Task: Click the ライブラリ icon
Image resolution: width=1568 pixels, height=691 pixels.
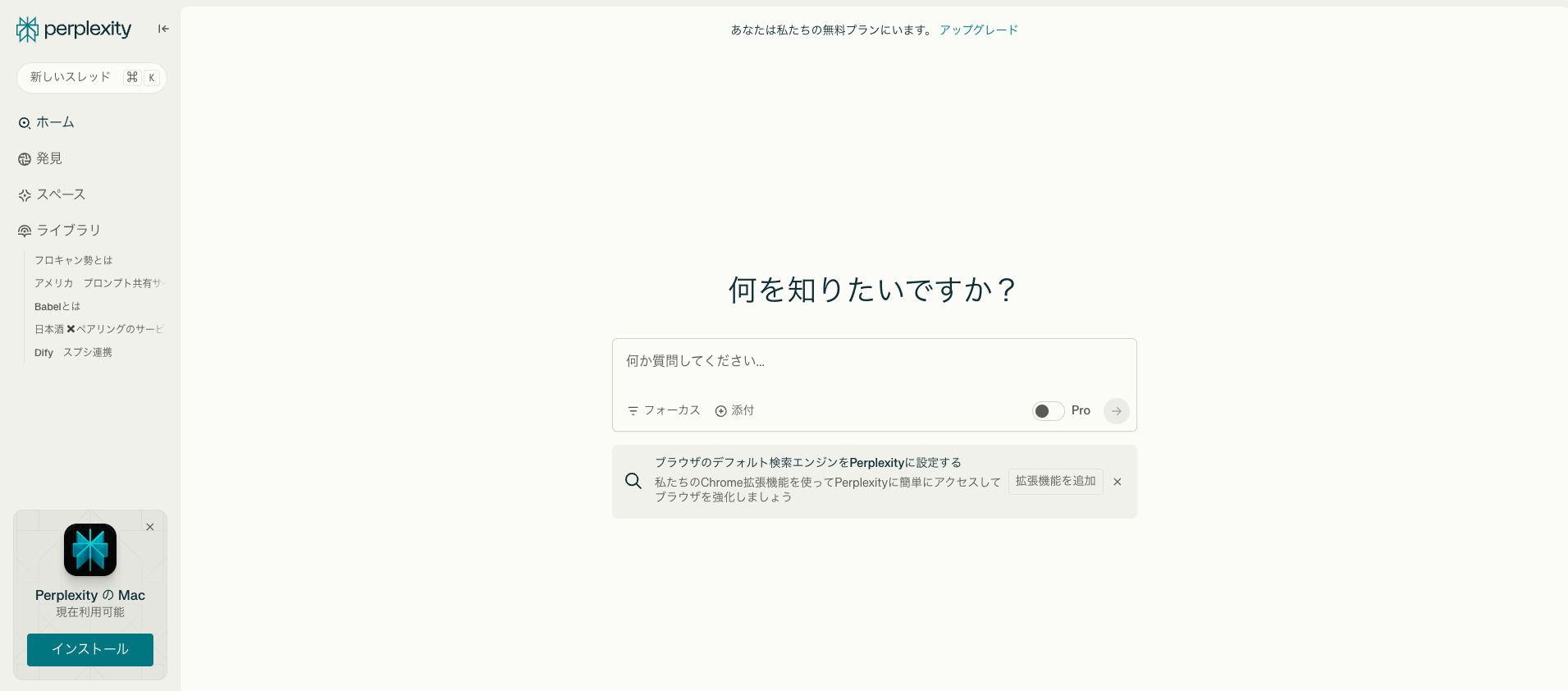Action: [25, 231]
